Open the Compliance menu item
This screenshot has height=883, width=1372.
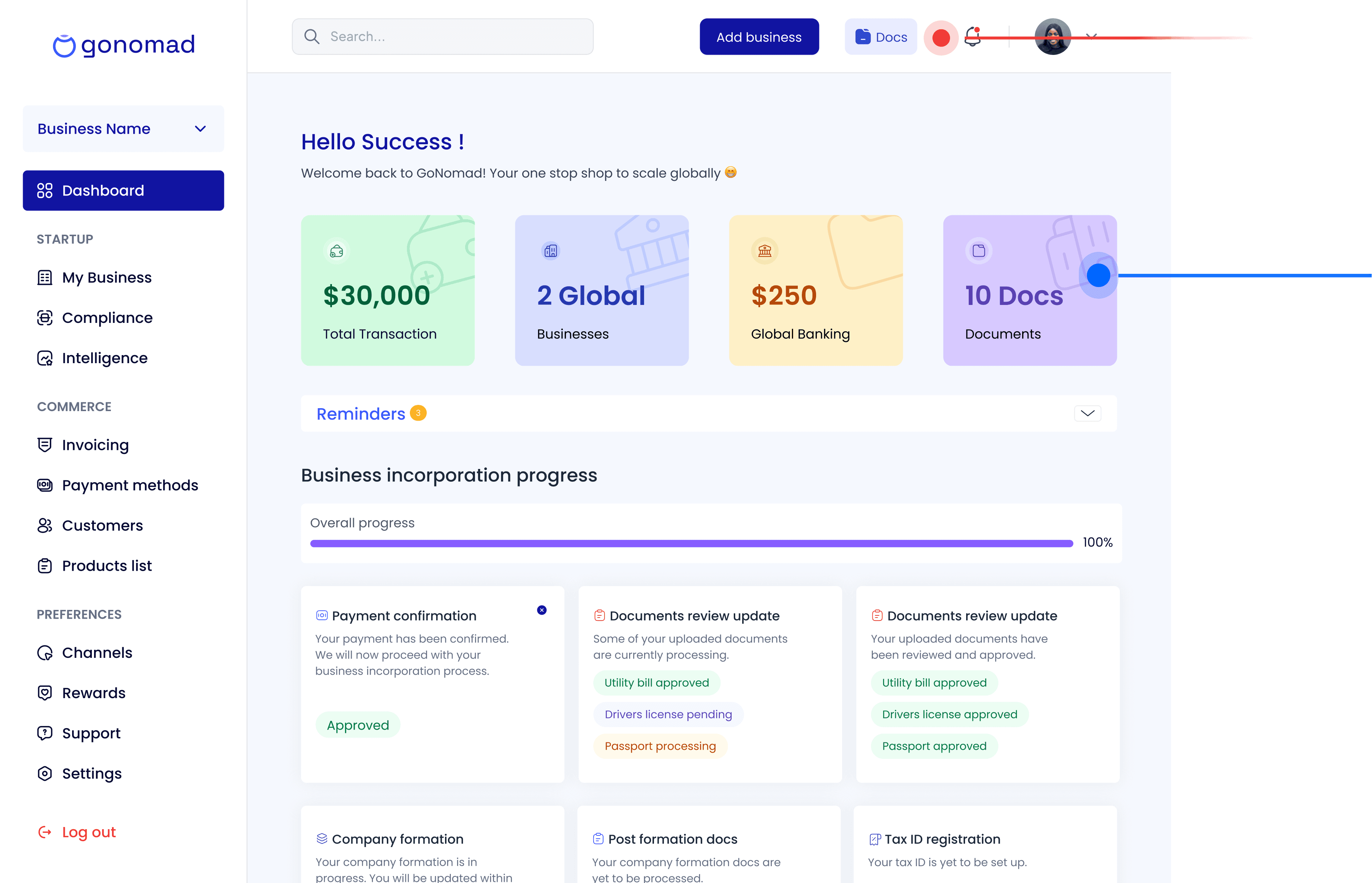point(107,318)
